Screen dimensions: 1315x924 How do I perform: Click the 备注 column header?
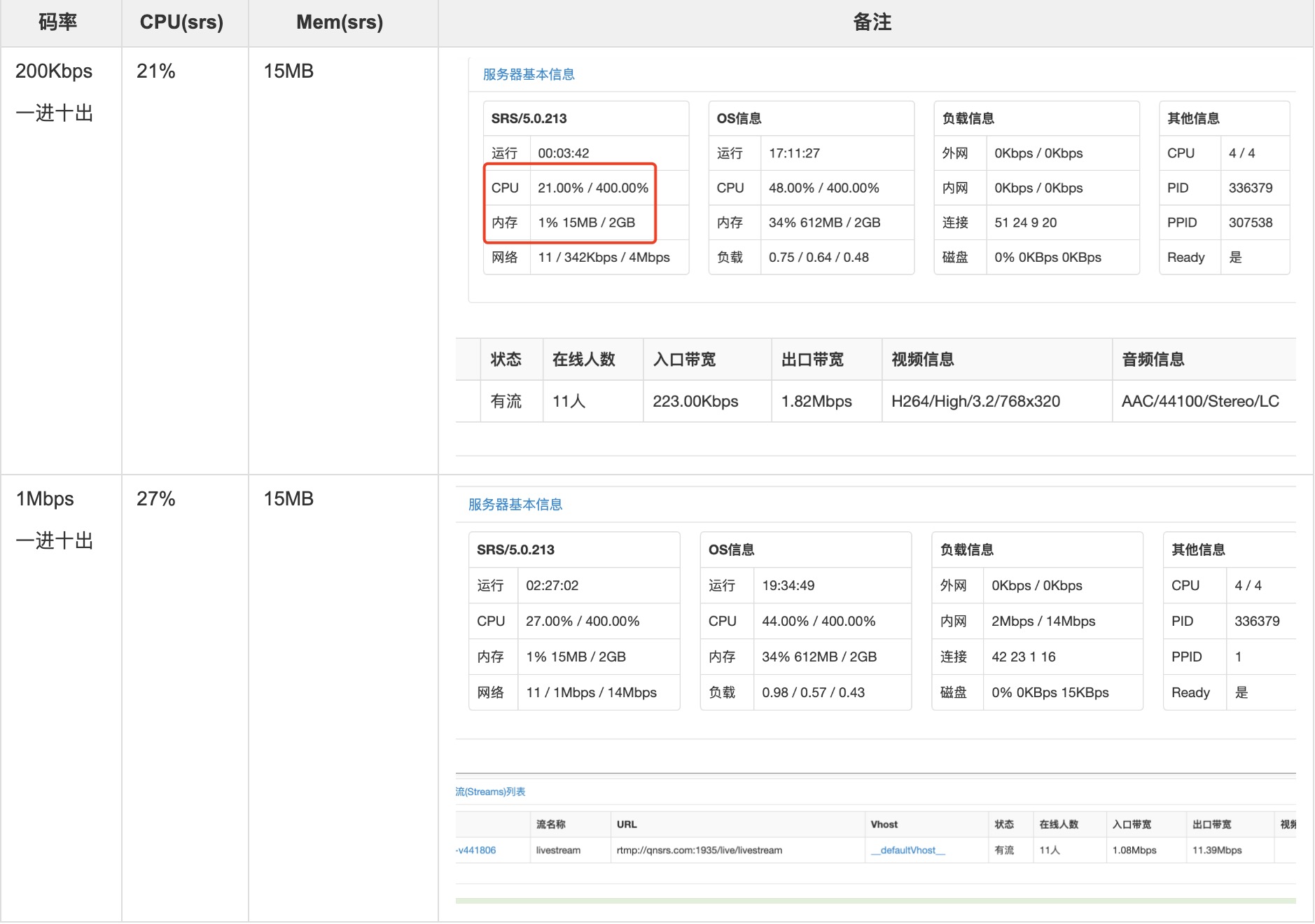pos(872,22)
